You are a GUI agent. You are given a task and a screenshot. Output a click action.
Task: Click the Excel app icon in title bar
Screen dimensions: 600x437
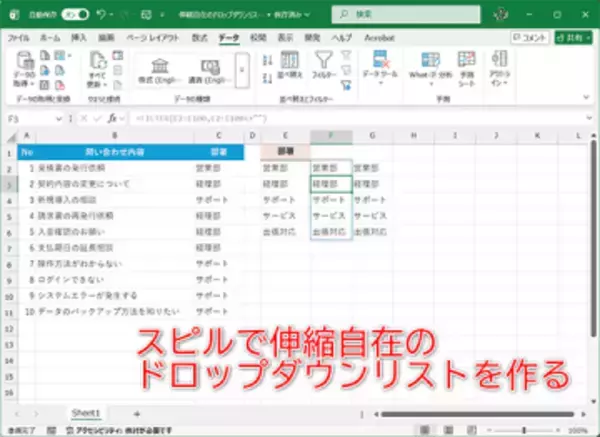click(15, 15)
